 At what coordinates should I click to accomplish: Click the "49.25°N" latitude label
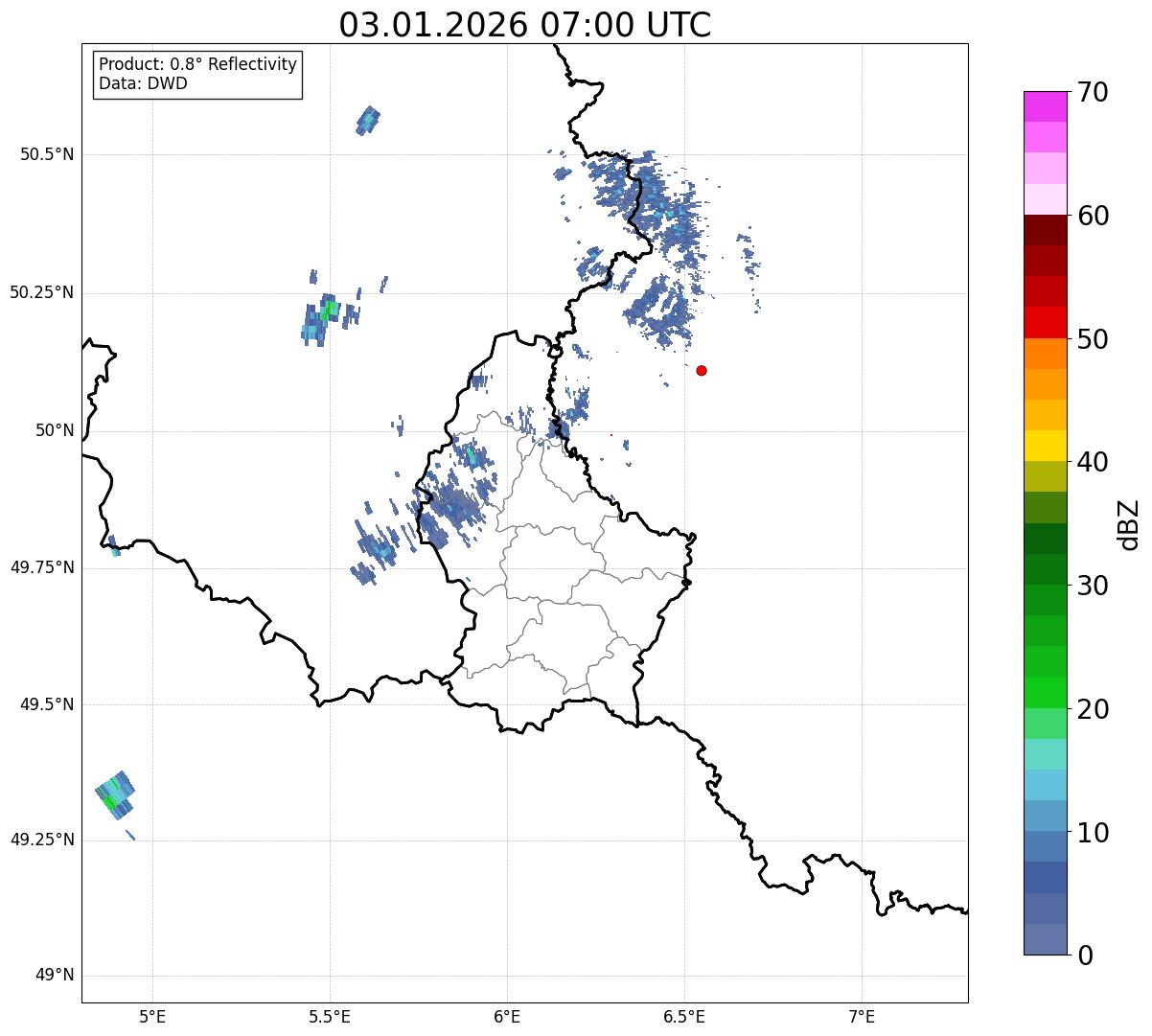click(42, 840)
